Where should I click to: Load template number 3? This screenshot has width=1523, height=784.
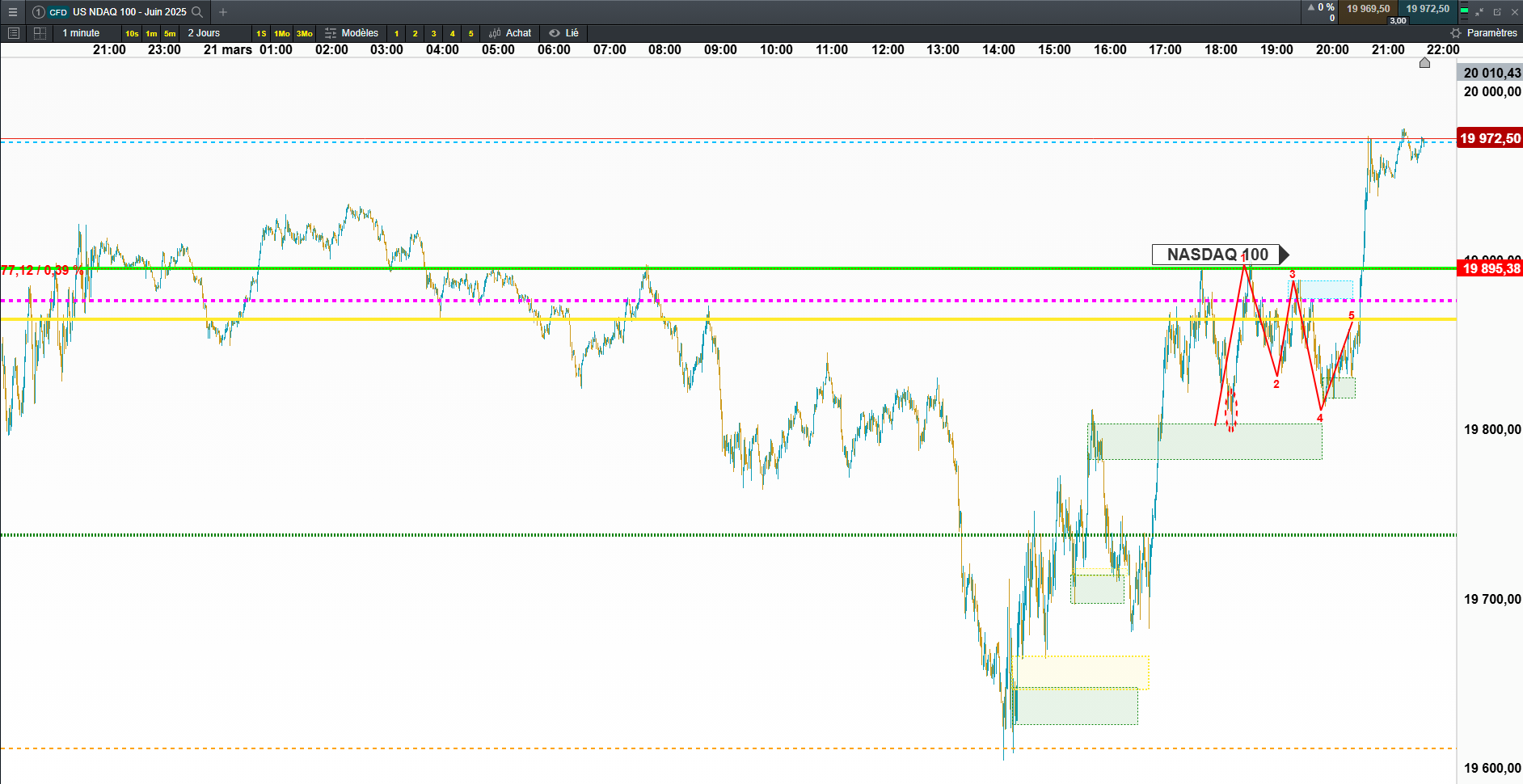click(433, 33)
